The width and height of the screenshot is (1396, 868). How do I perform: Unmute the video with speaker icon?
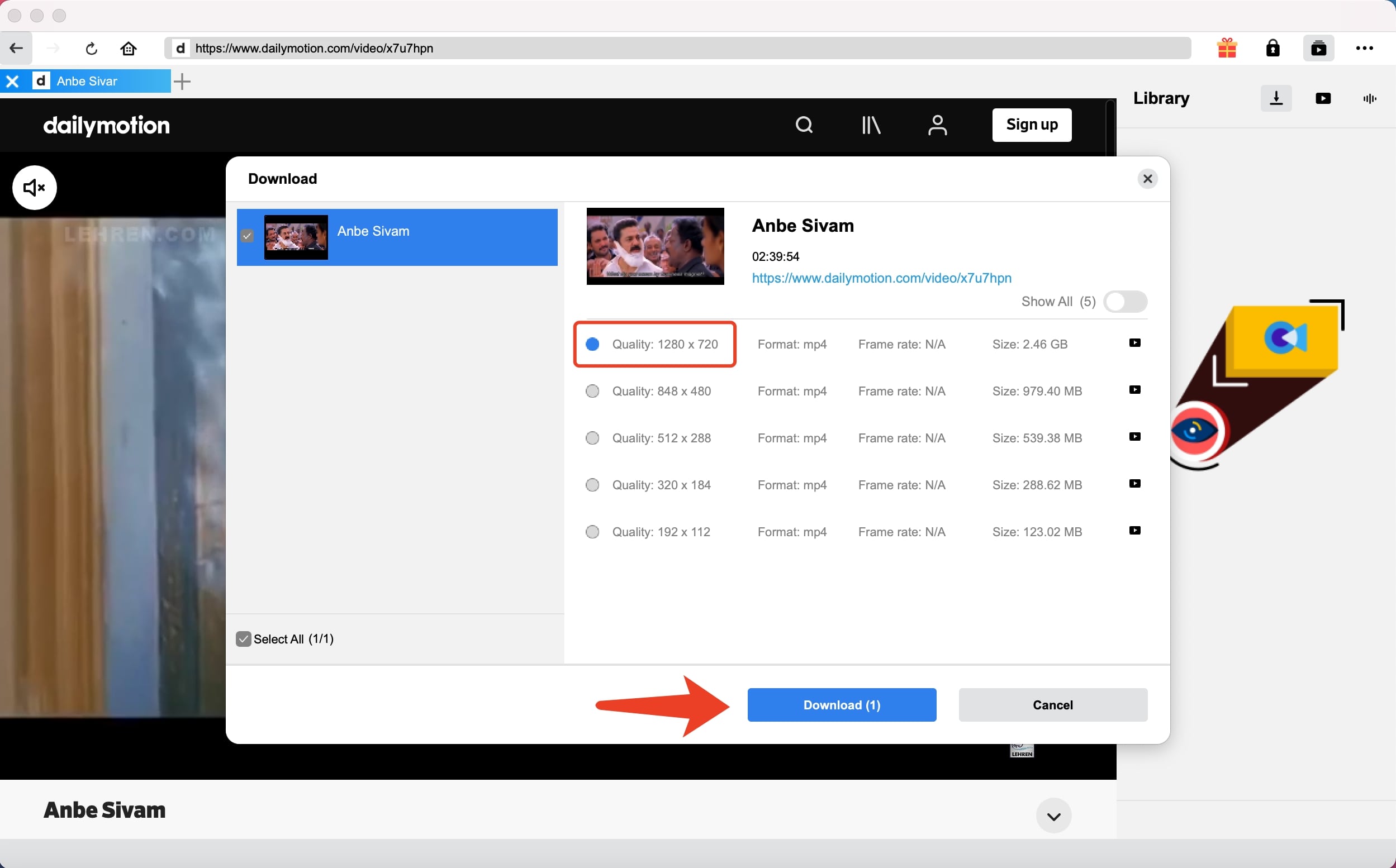34,187
